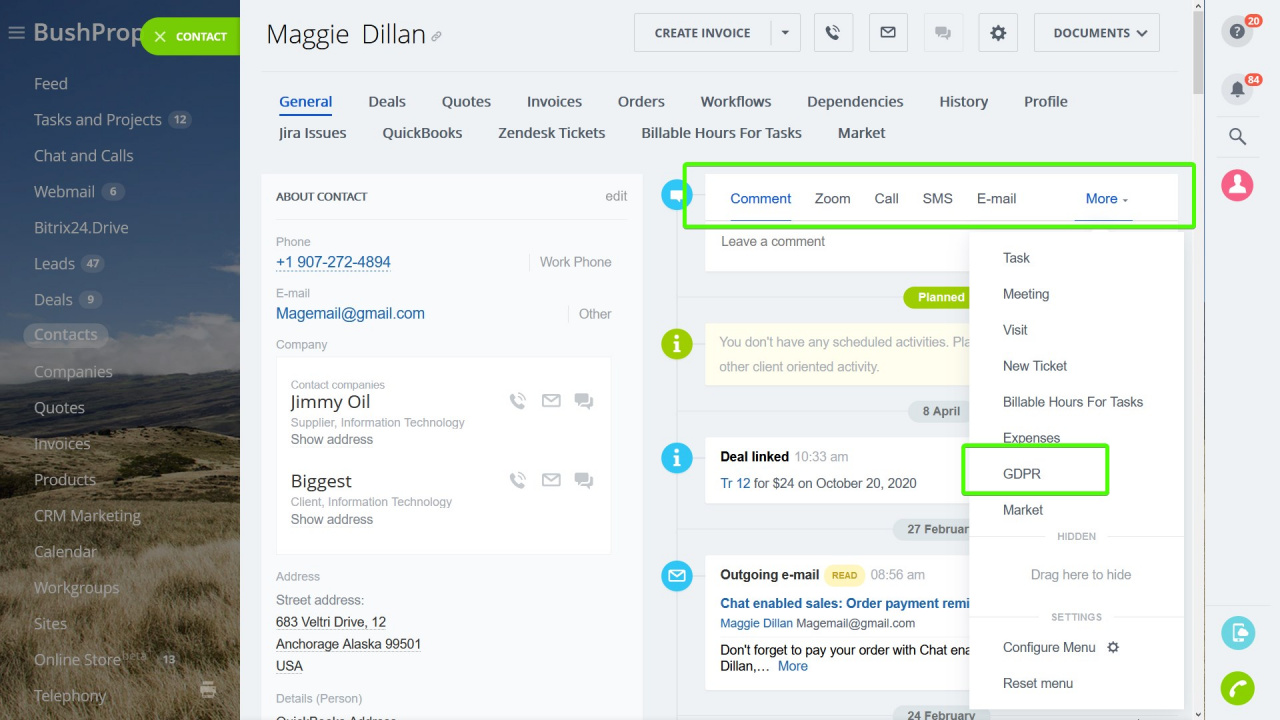
Task: Click the Jimmy Oil company name
Action: pyautogui.click(x=330, y=402)
